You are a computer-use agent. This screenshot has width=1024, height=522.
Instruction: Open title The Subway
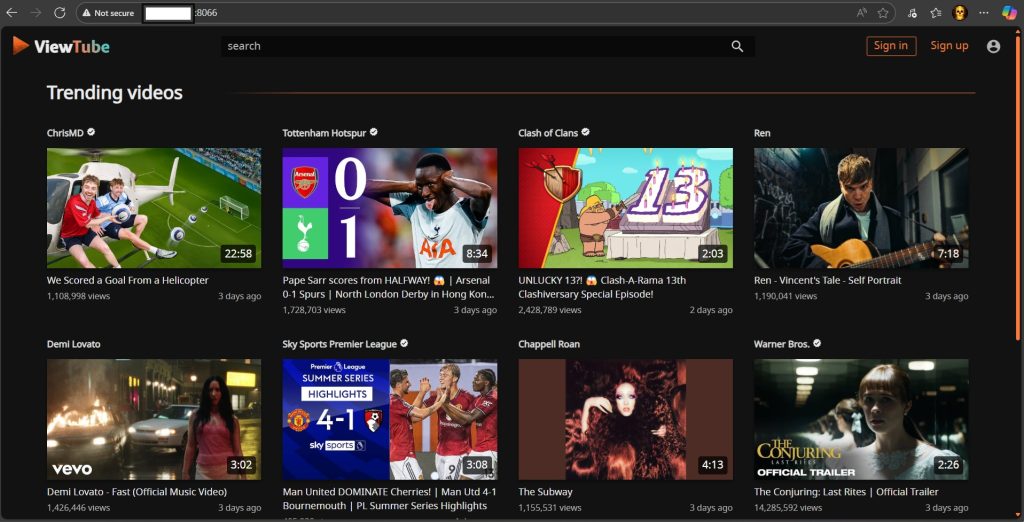coord(545,492)
